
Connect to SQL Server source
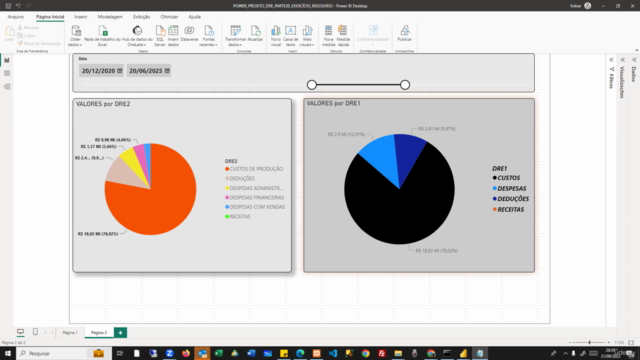[x=160, y=36]
